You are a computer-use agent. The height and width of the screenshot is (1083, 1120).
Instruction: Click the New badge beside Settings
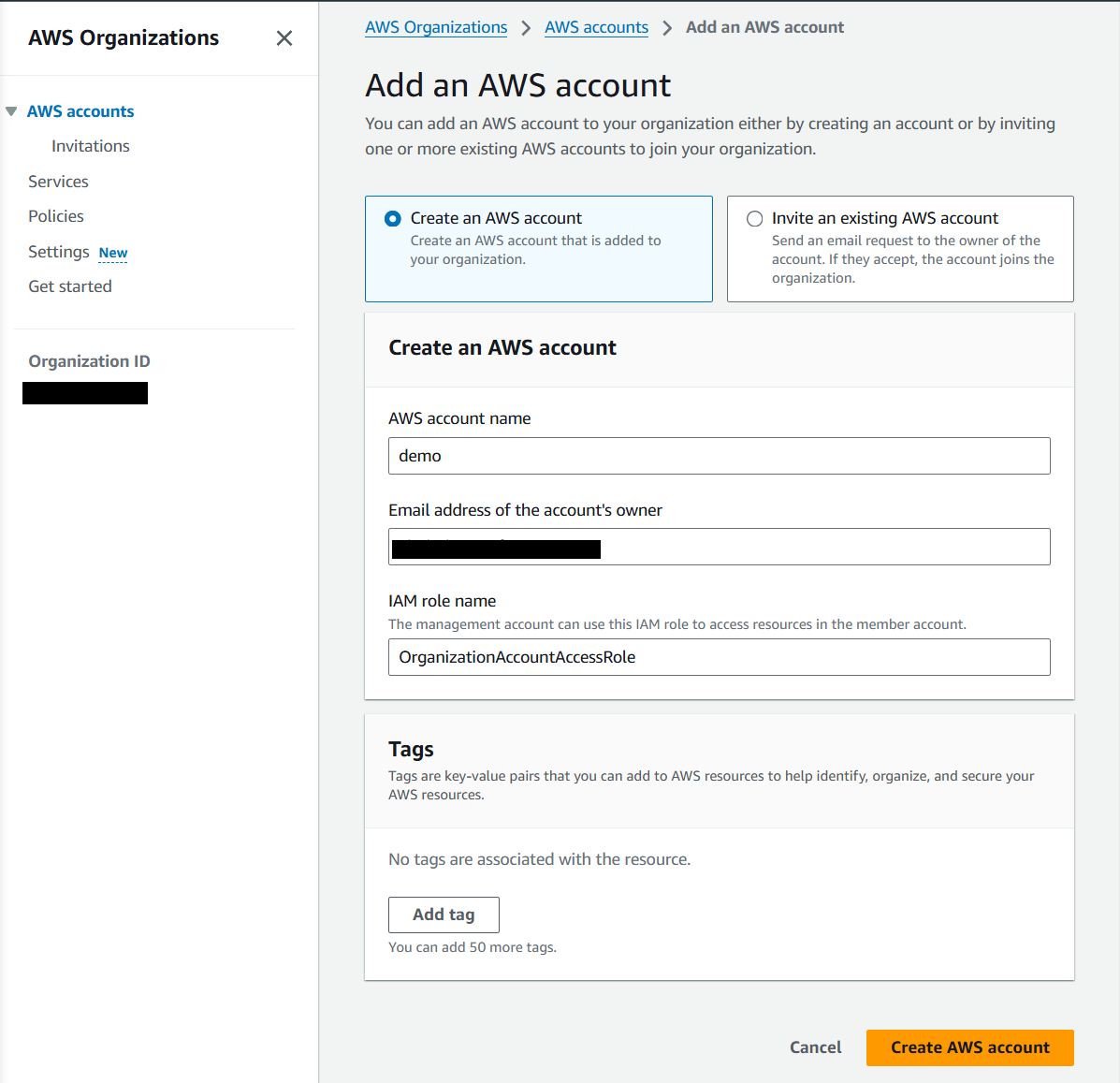113,253
